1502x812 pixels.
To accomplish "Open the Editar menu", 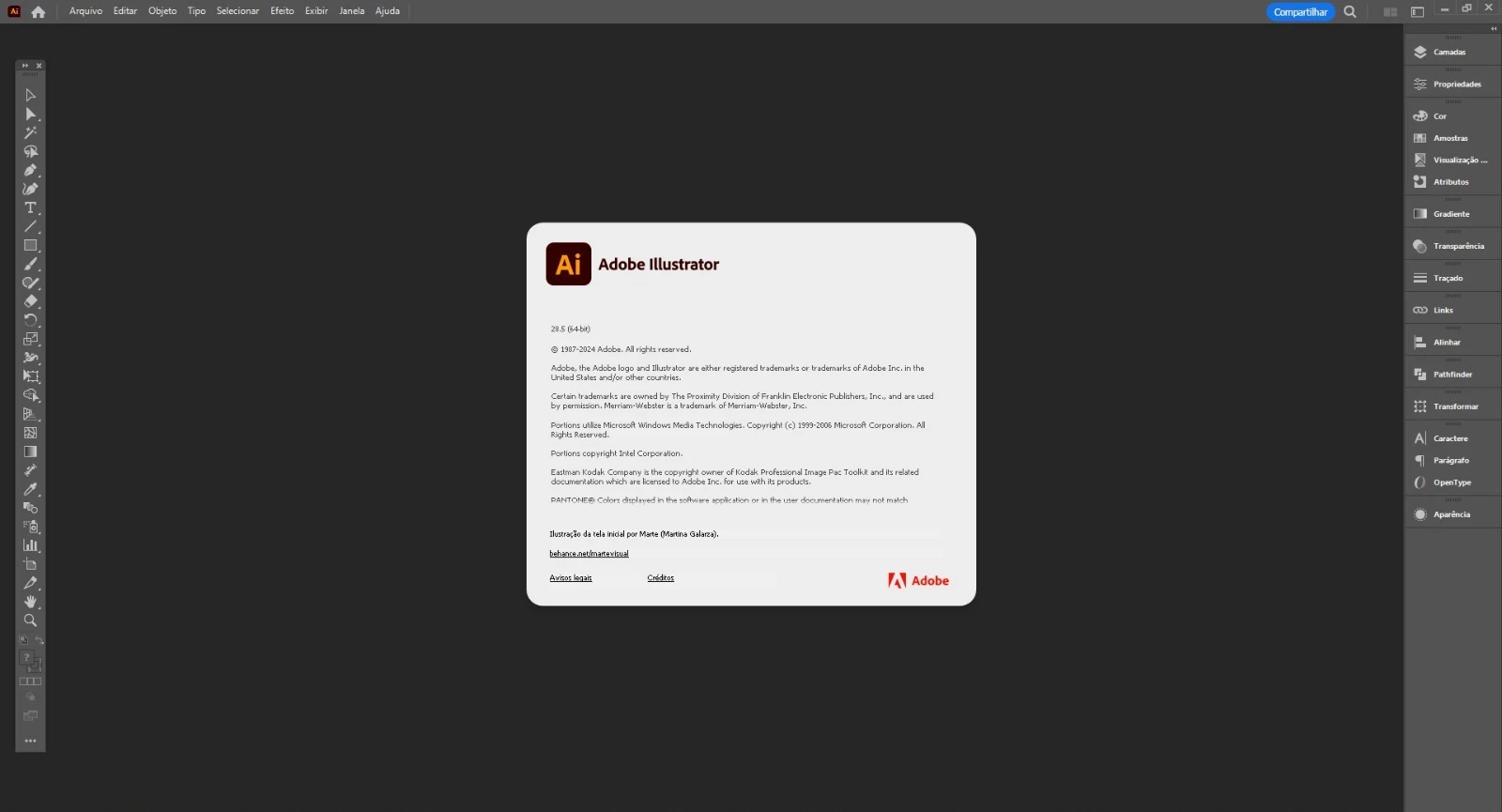I will 125,11.
